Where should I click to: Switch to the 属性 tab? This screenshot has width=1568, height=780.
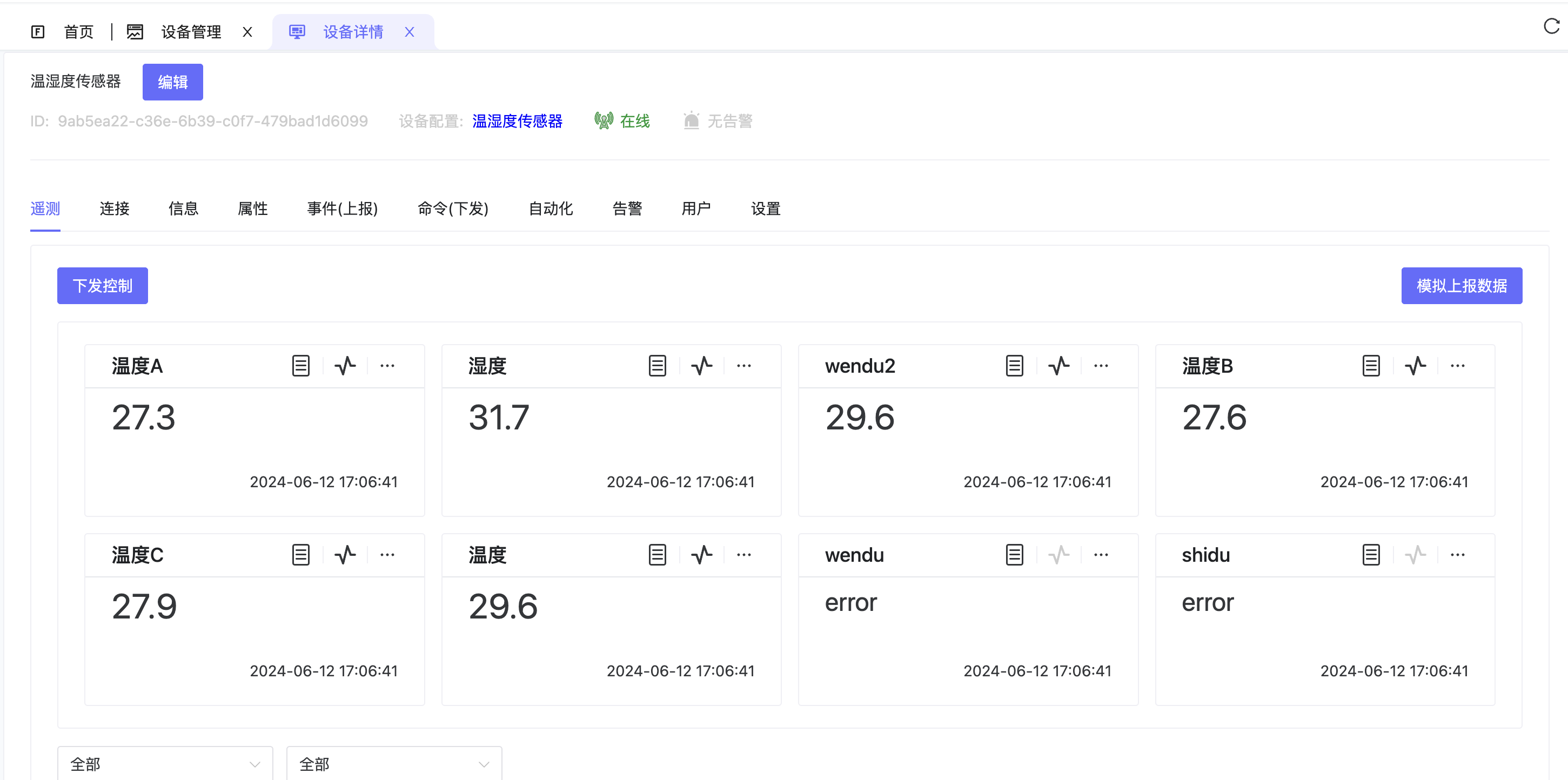click(253, 209)
